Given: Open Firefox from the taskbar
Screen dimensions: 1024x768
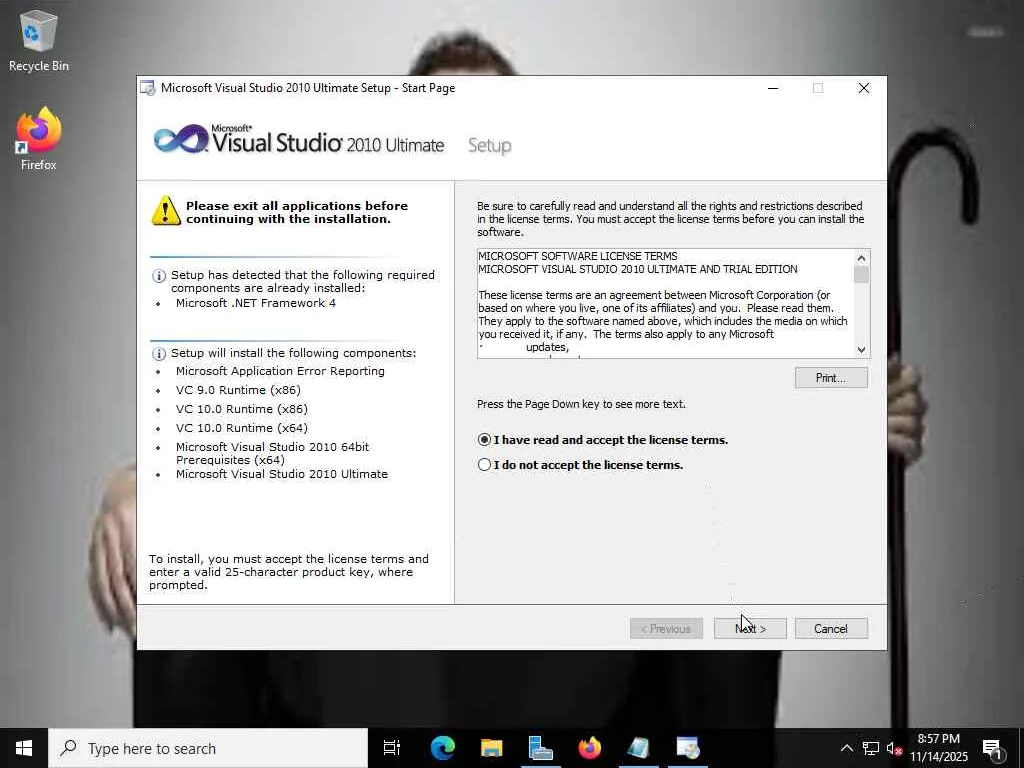Looking at the screenshot, I should tap(589, 748).
